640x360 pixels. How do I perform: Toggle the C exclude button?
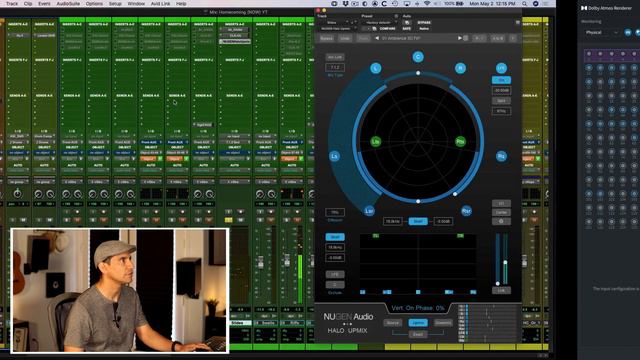coord(335,284)
